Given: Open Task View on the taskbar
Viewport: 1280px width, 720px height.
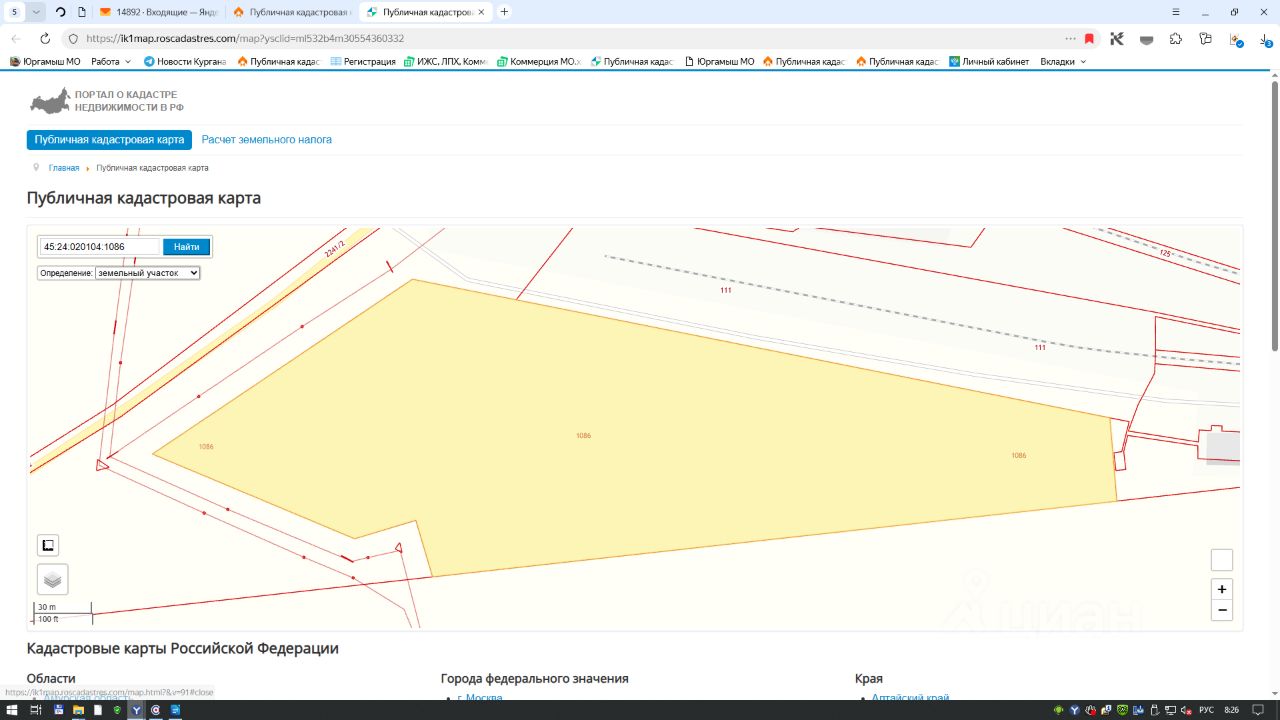Looking at the screenshot, I should (35, 710).
